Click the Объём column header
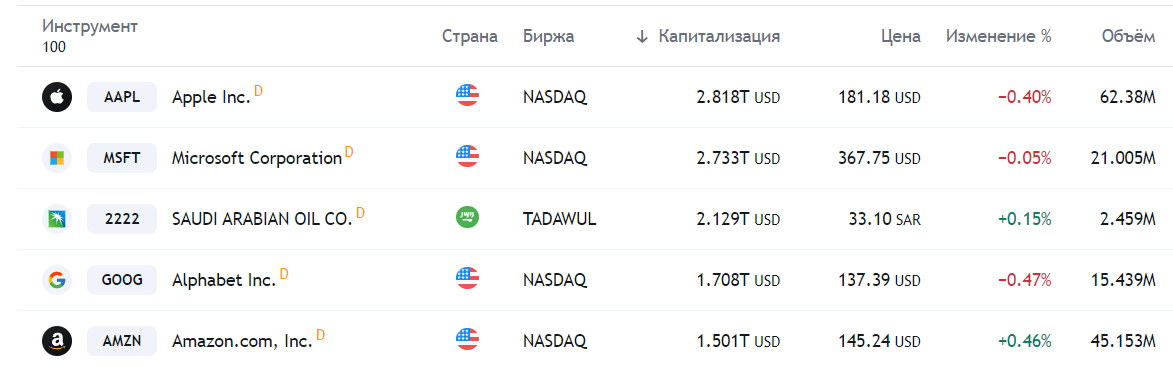 (1128, 37)
